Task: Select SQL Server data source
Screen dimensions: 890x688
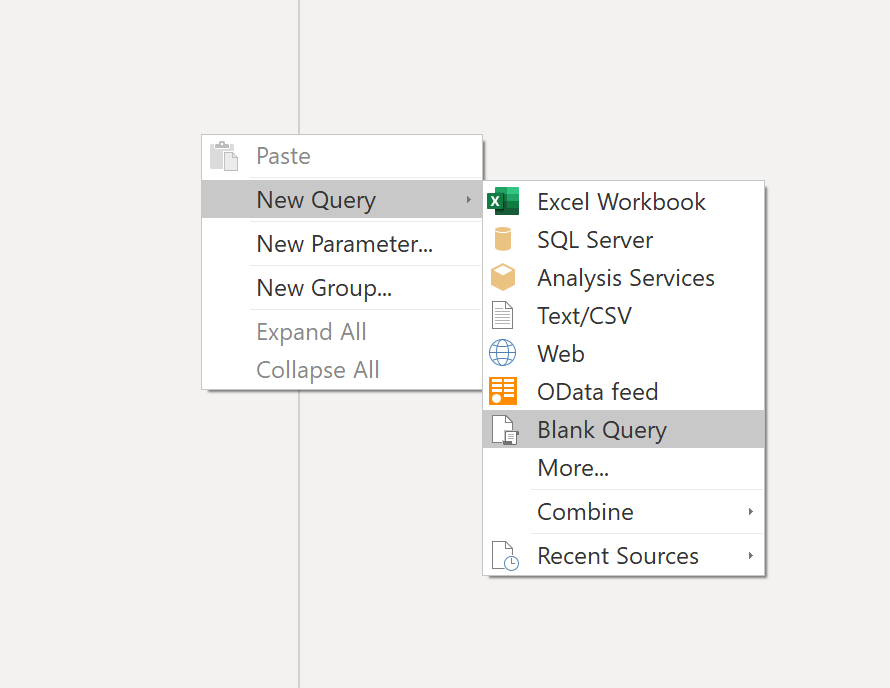Action: tap(623, 240)
